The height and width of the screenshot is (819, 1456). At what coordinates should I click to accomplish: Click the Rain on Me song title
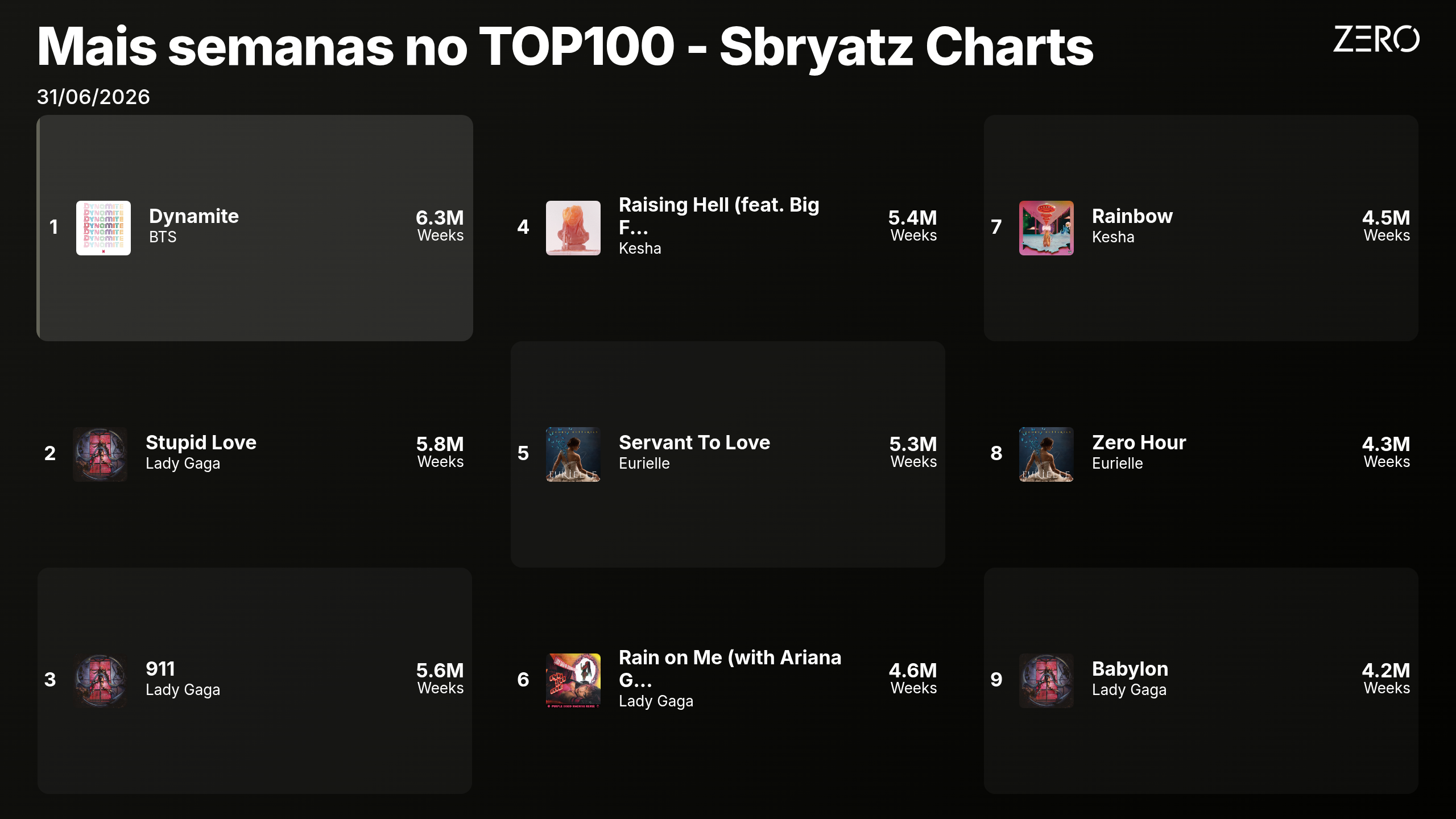730,668
